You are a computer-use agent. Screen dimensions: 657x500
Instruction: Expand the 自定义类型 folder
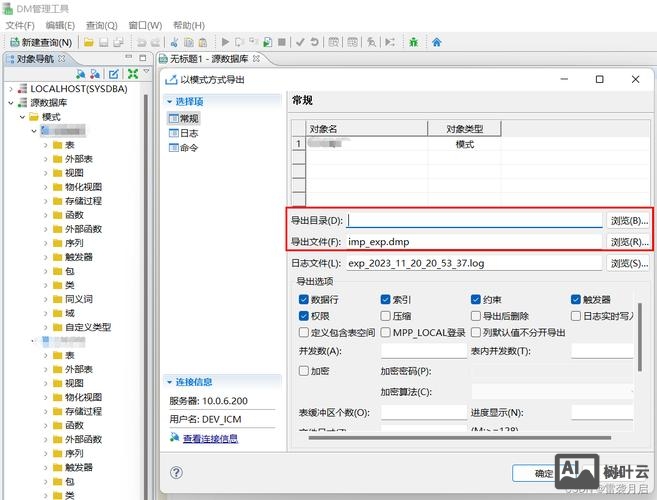(46, 327)
